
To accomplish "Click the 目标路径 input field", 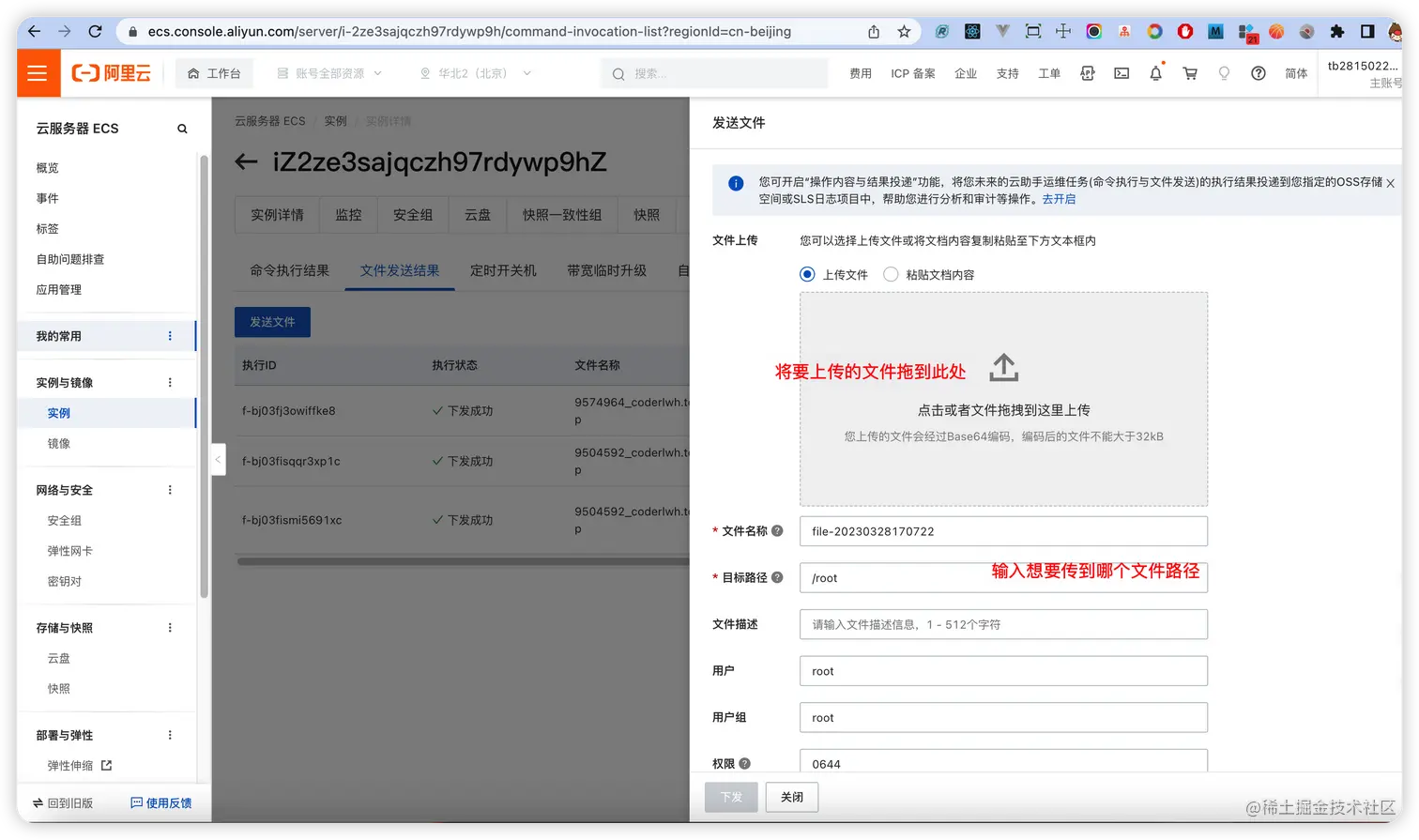I will coord(1003,577).
